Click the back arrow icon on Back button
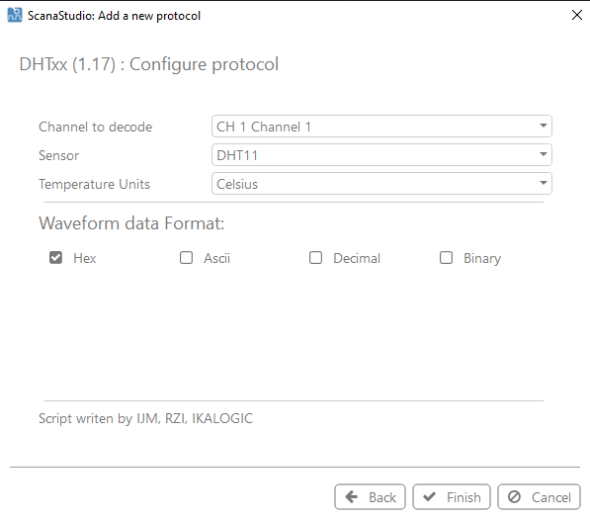Screen dimensions: 590x519 click(351, 497)
